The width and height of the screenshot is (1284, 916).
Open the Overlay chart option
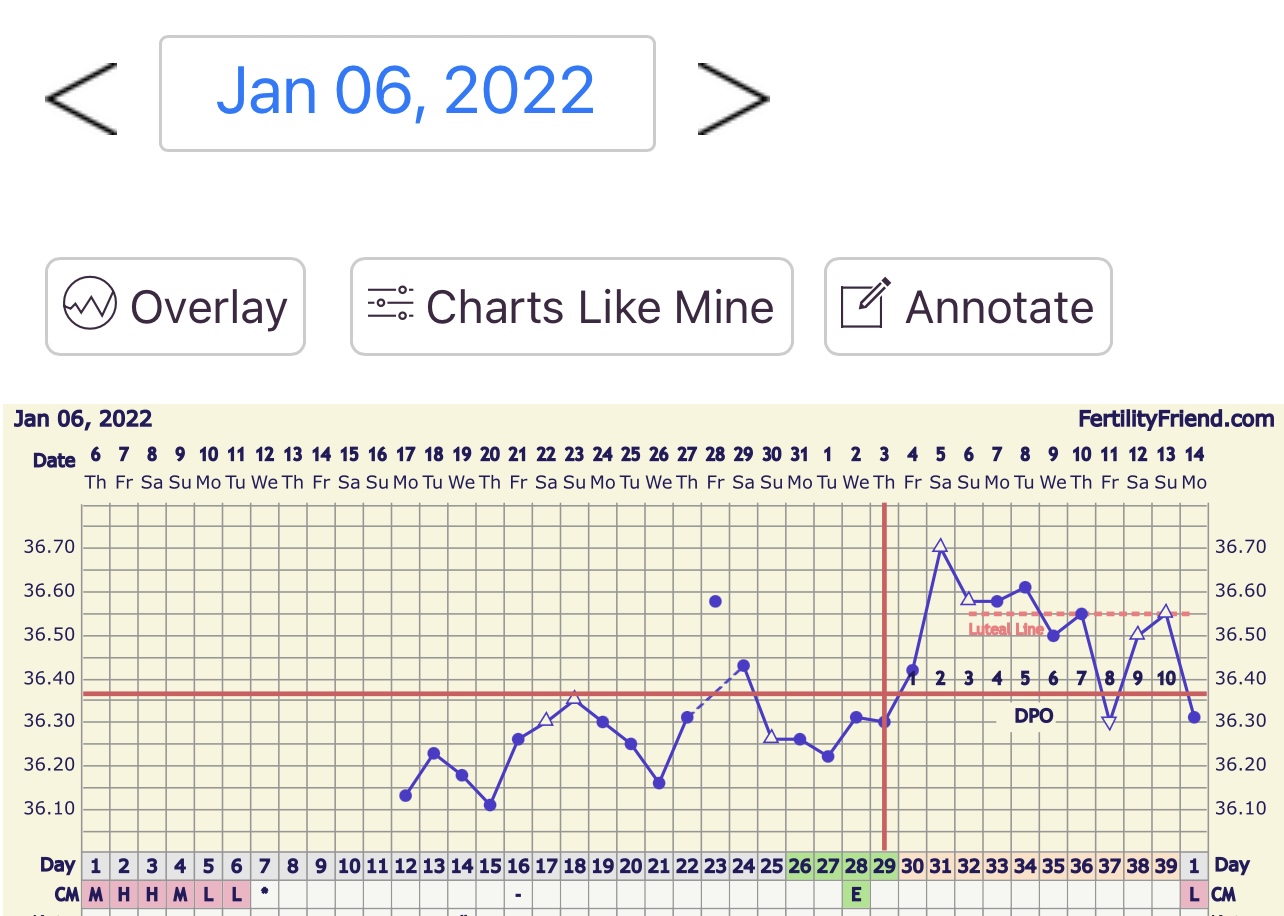[x=175, y=306]
